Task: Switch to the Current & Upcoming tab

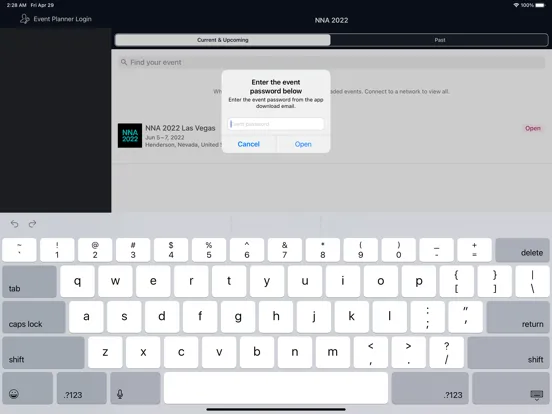Action: [222, 40]
